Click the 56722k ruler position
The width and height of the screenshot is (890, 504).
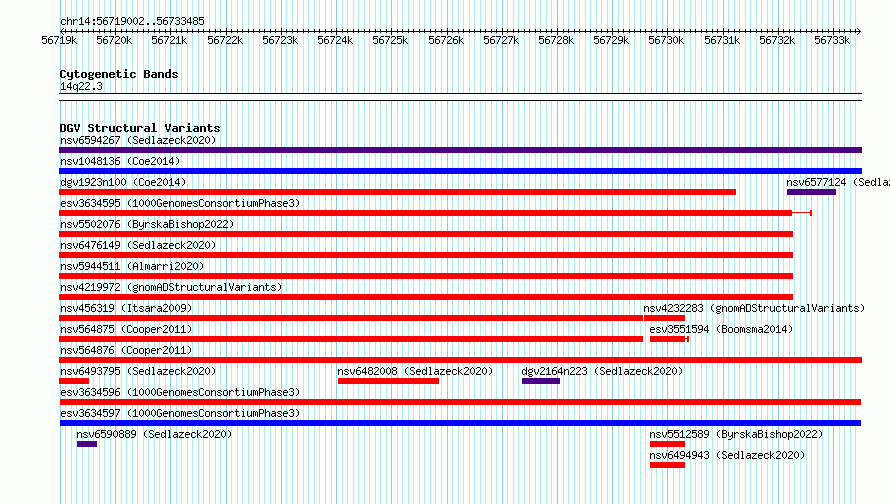(x=225, y=40)
